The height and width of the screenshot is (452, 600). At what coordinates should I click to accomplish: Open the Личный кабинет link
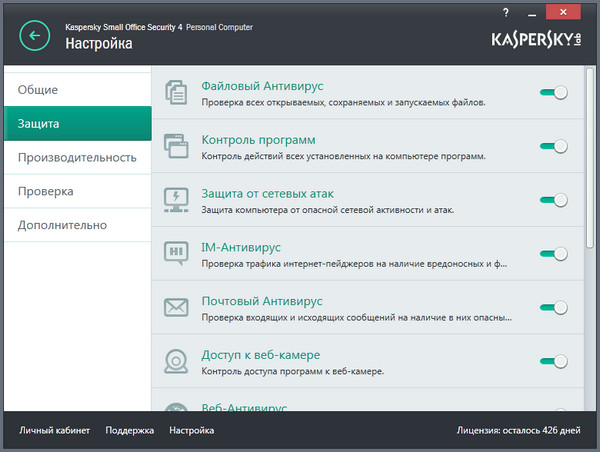coord(54,431)
